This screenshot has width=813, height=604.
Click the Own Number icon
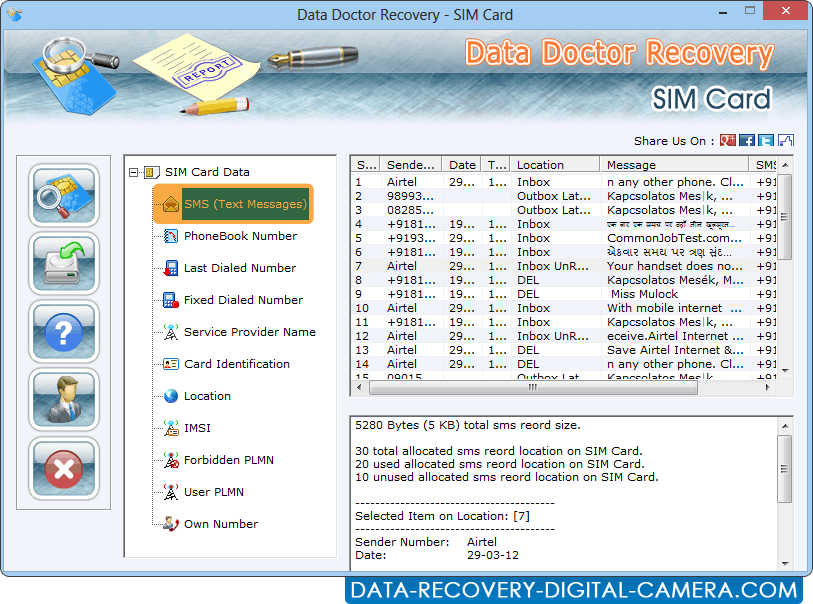[x=171, y=524]
